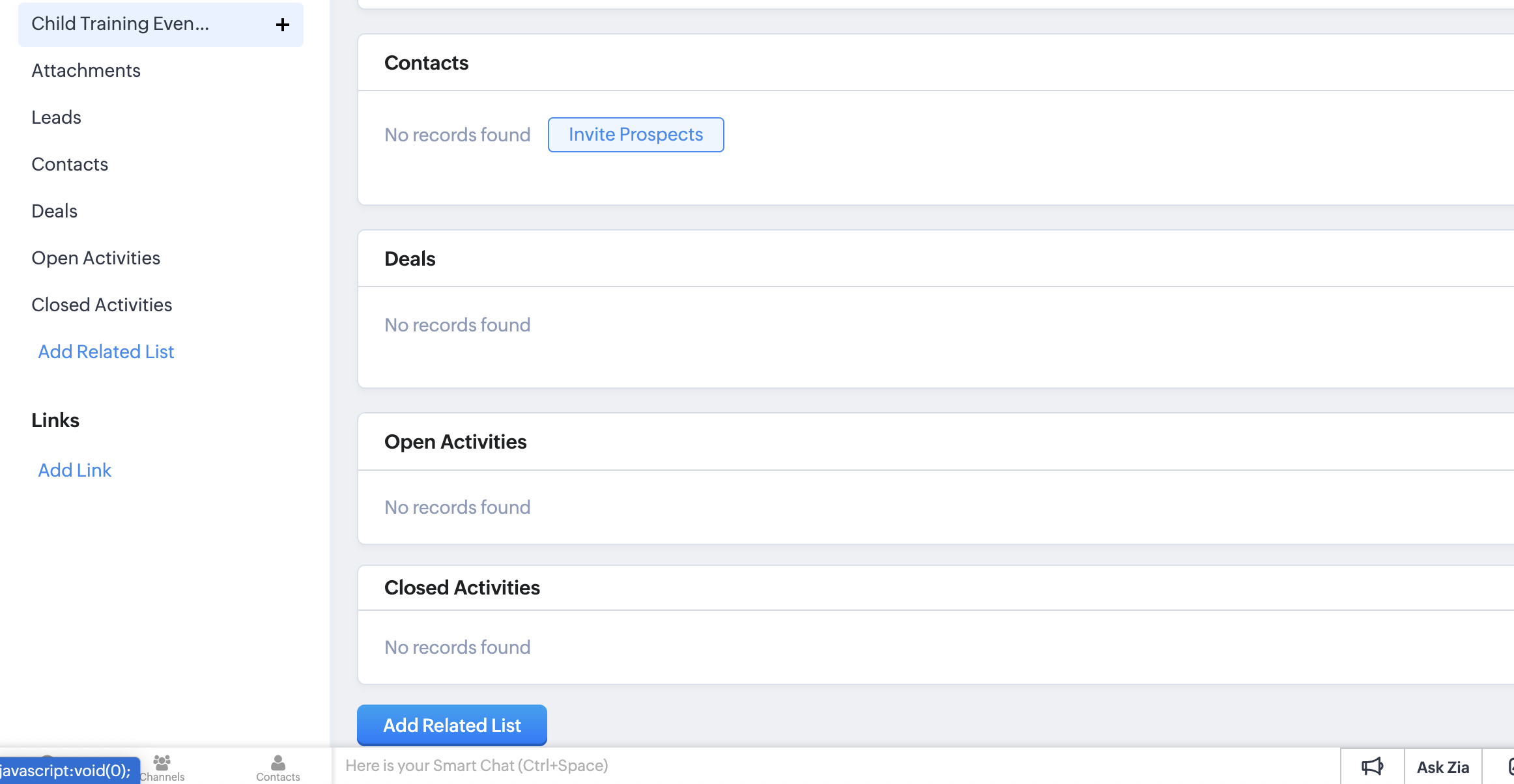The image size is (1514, 784).
Task: Click Add Related List link in sidebar
Action: click(106, 352)
